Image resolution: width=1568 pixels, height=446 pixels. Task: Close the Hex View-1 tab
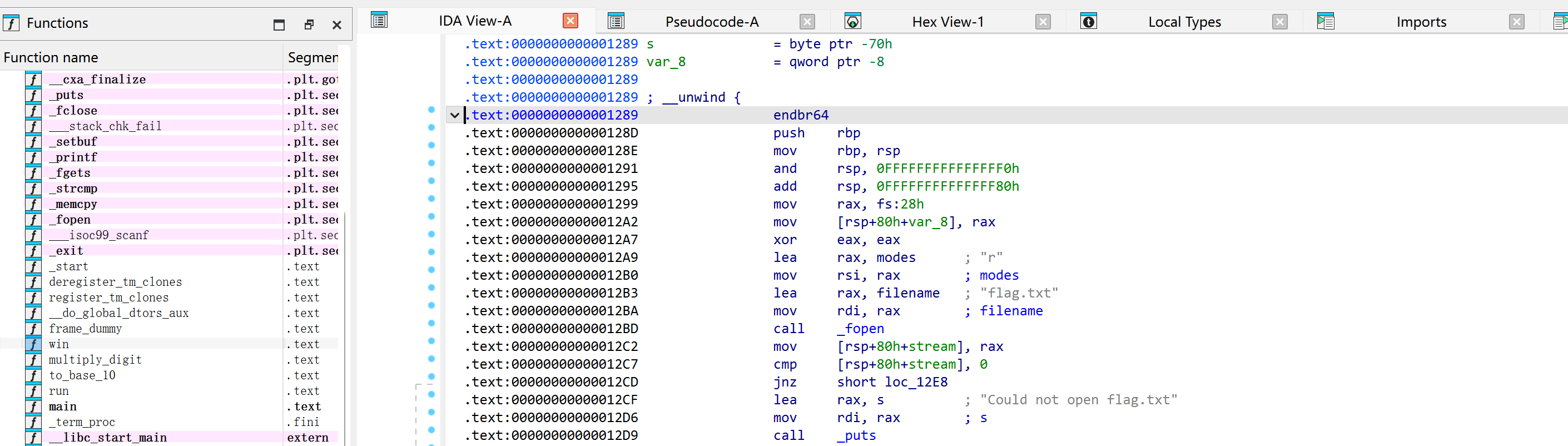click(x=1043, y=22)
